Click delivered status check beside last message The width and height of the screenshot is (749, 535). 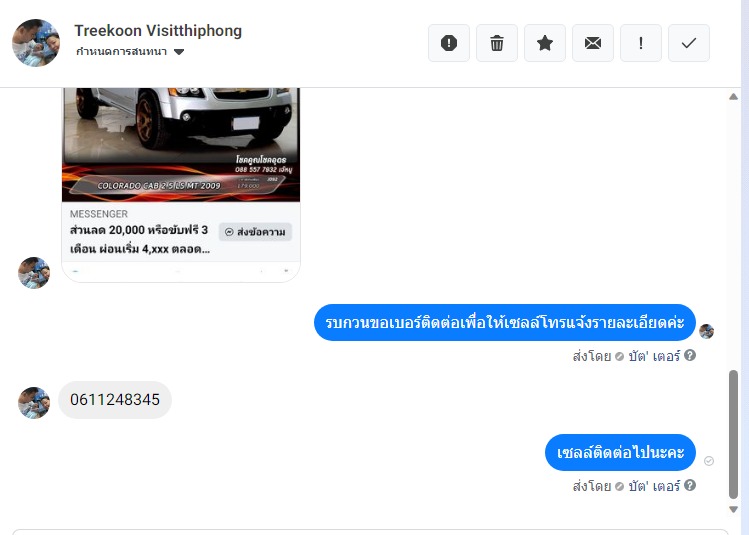(709, 460)
